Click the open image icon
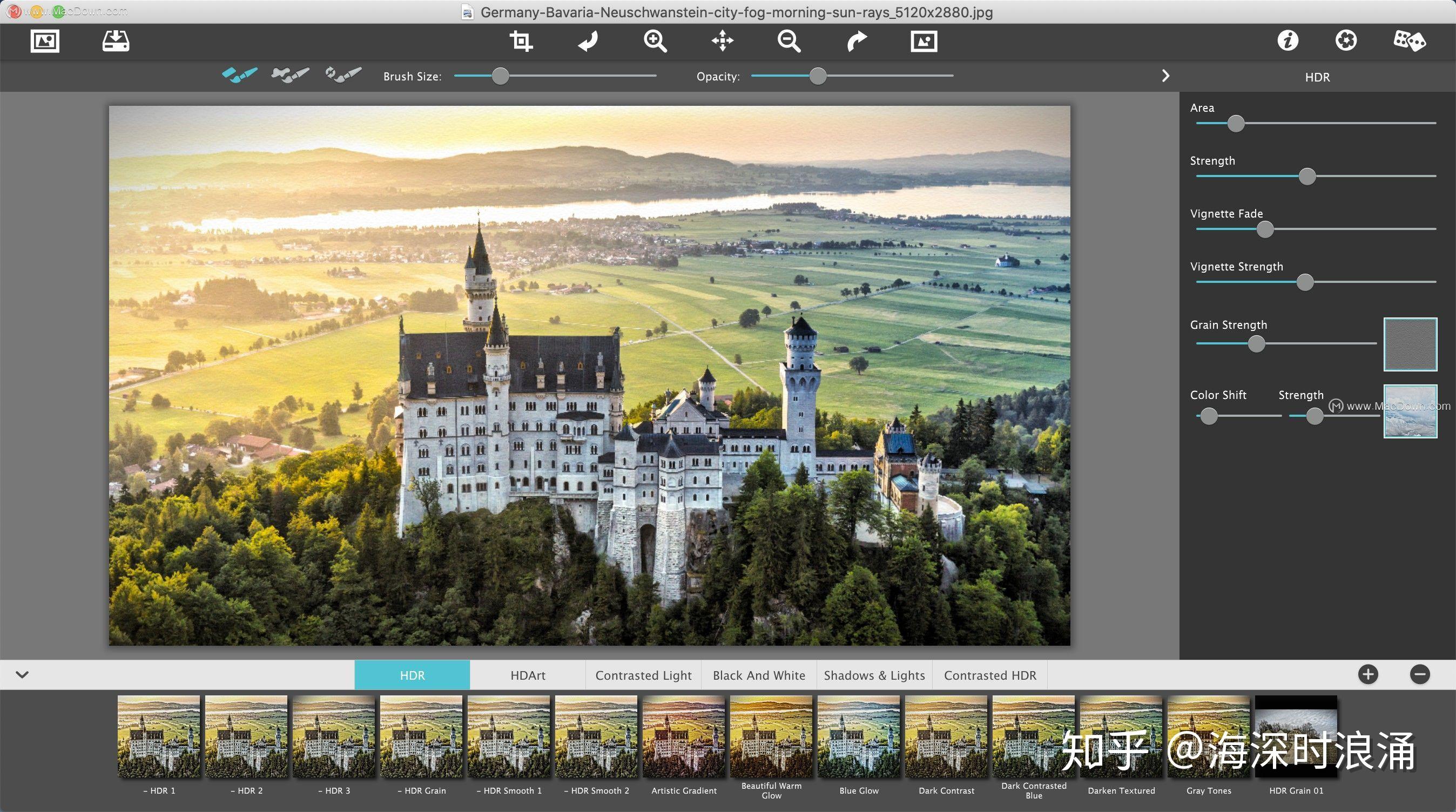Screen dimensions: 1456x812 coord(45,41)
